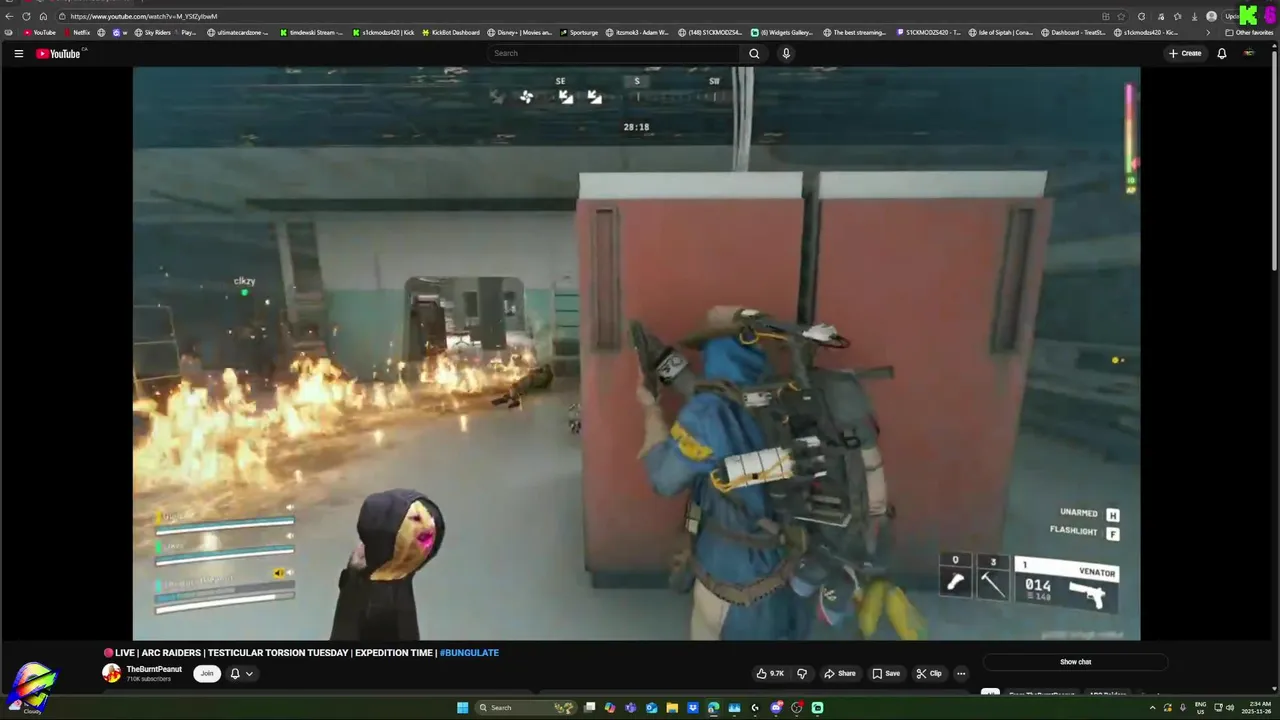This screenshot has height=720, width=1280.
Task: Click the video player to pause
Action: click(x=636, y=353)
